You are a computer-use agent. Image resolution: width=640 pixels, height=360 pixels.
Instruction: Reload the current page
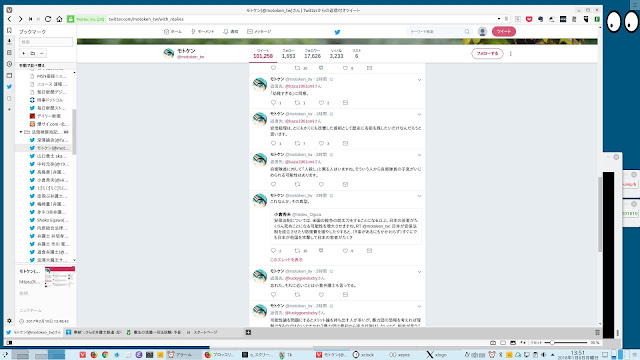point(48,19)
